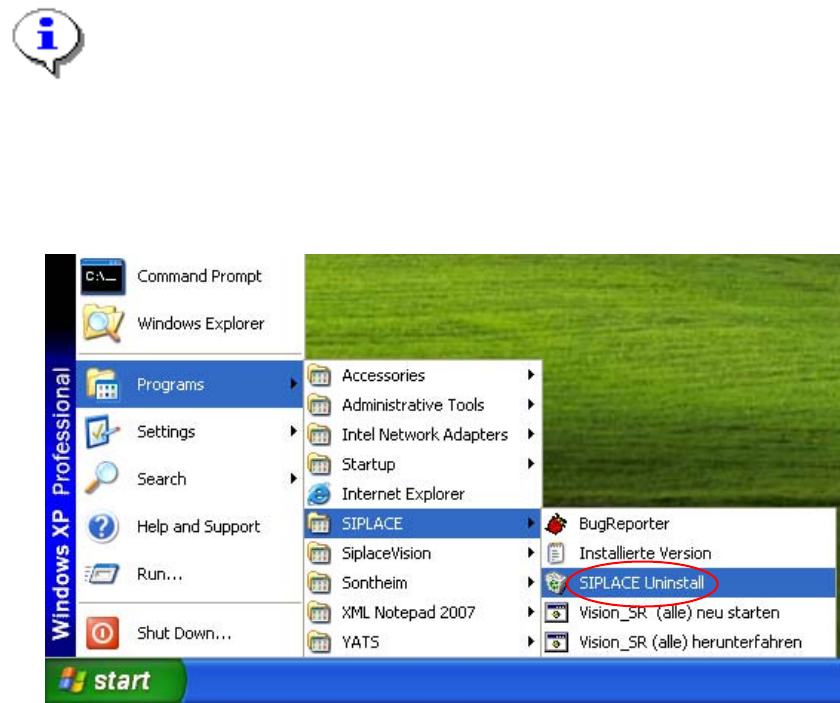Select the SIPLACE program group
The width and height of the screenshot is (840, 703).
click(423, 523)
